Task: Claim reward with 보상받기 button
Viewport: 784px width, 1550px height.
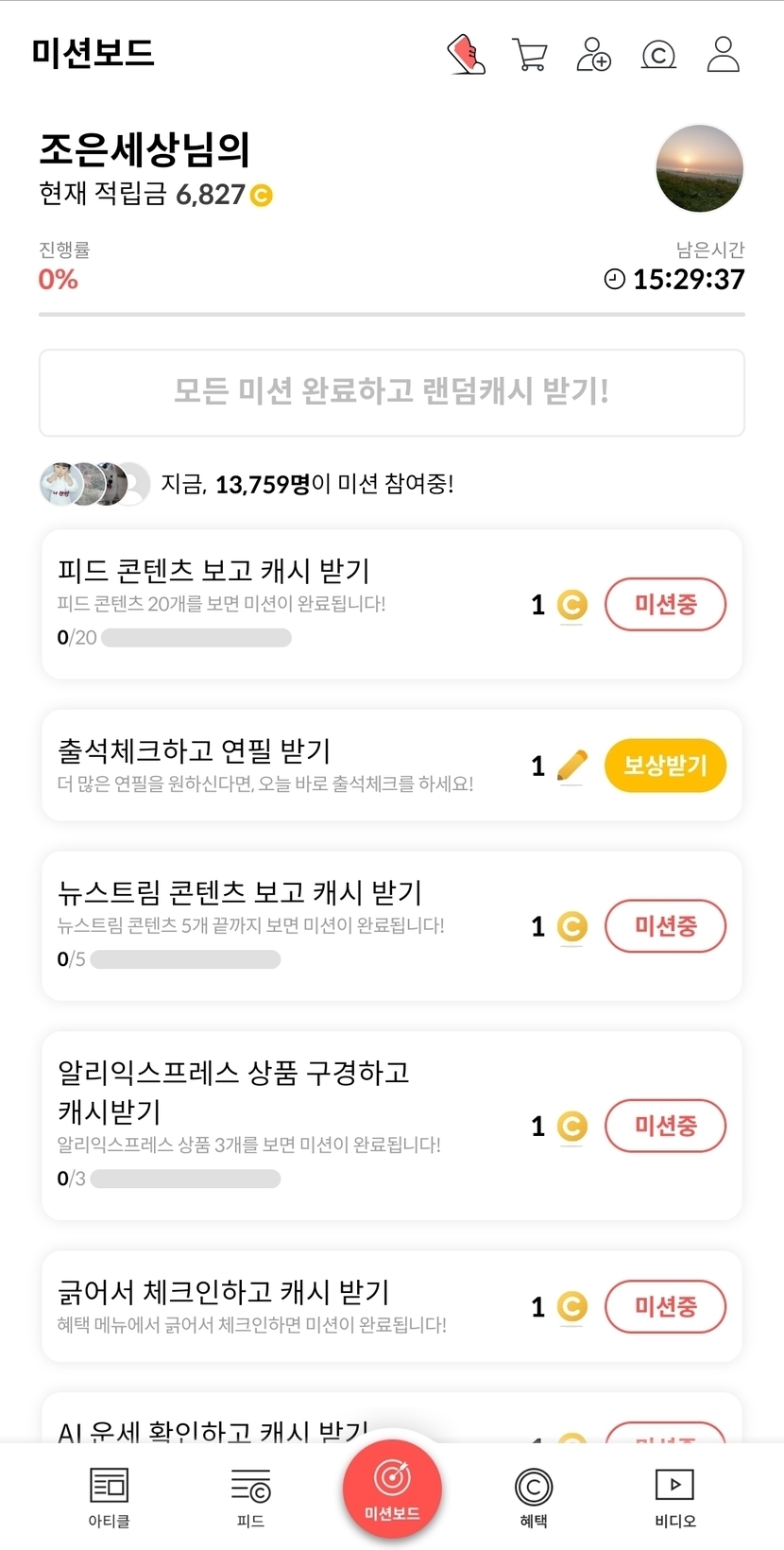Action: pyautogui.click(x=665, y=766)
